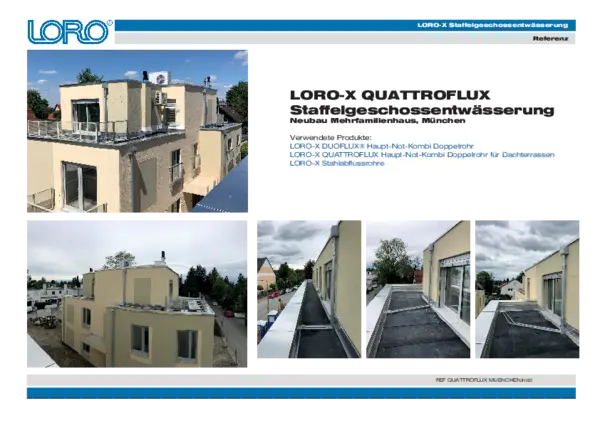
Task: Select 'Neubau Mehrfamilienhaus, München' subtitle
Action: click(377, 121)
